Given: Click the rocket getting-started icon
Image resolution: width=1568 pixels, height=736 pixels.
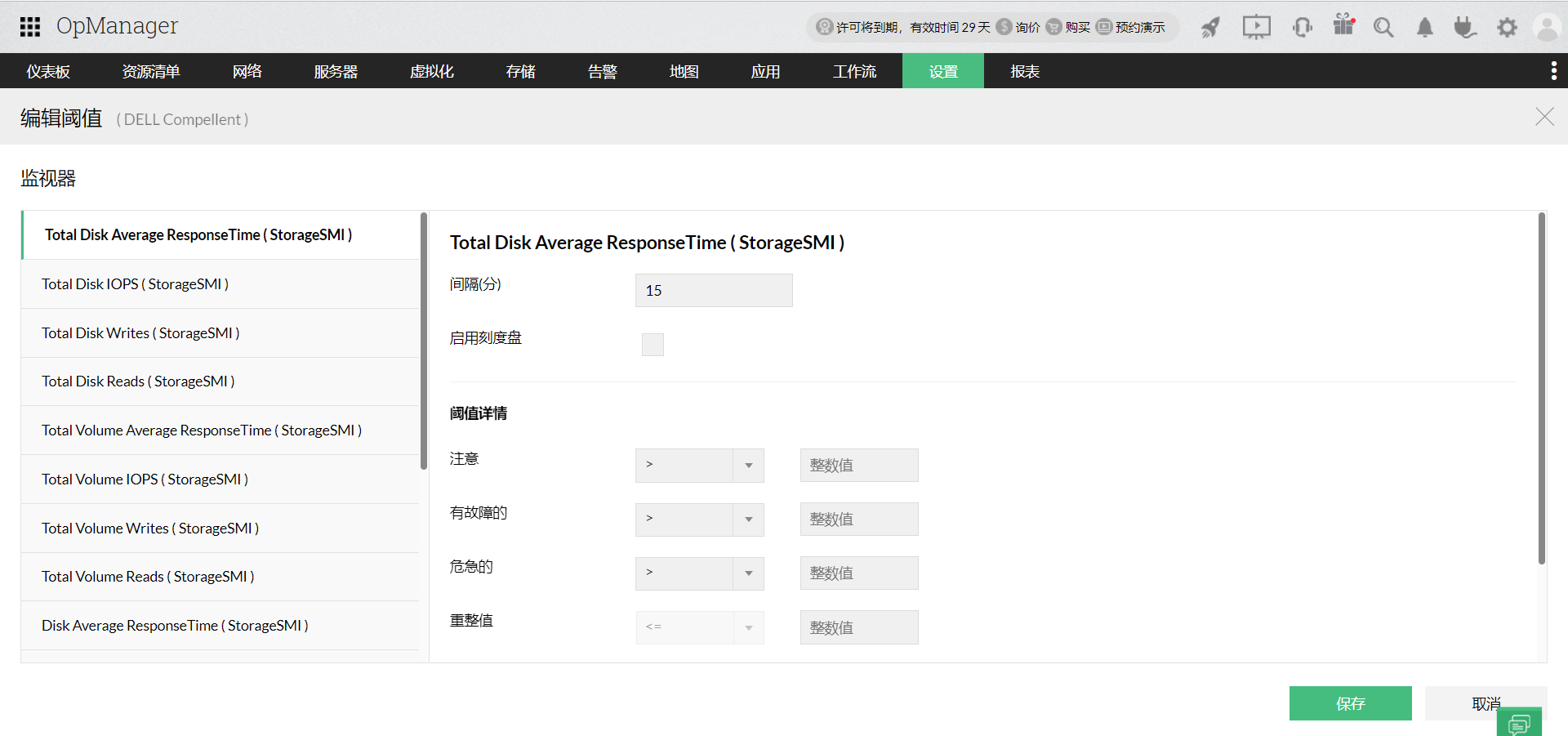Looking at the screenshot, I should [1211, 27].
